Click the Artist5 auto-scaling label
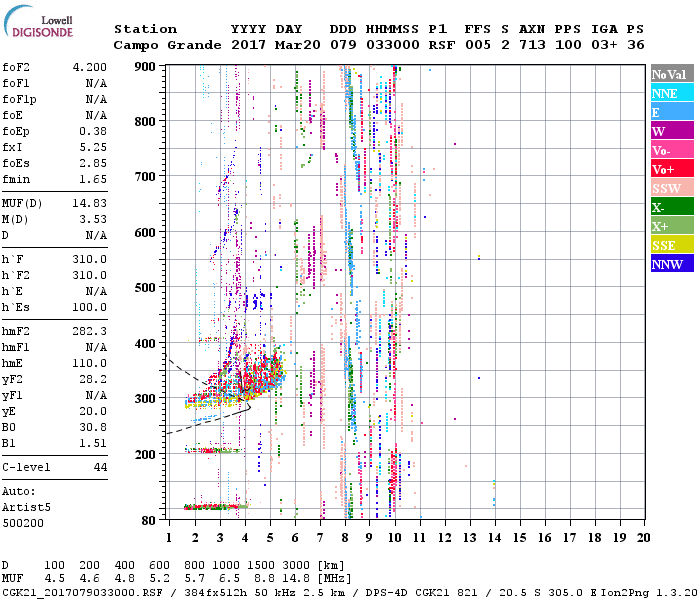Screen dimensions: 700x600 26,508
